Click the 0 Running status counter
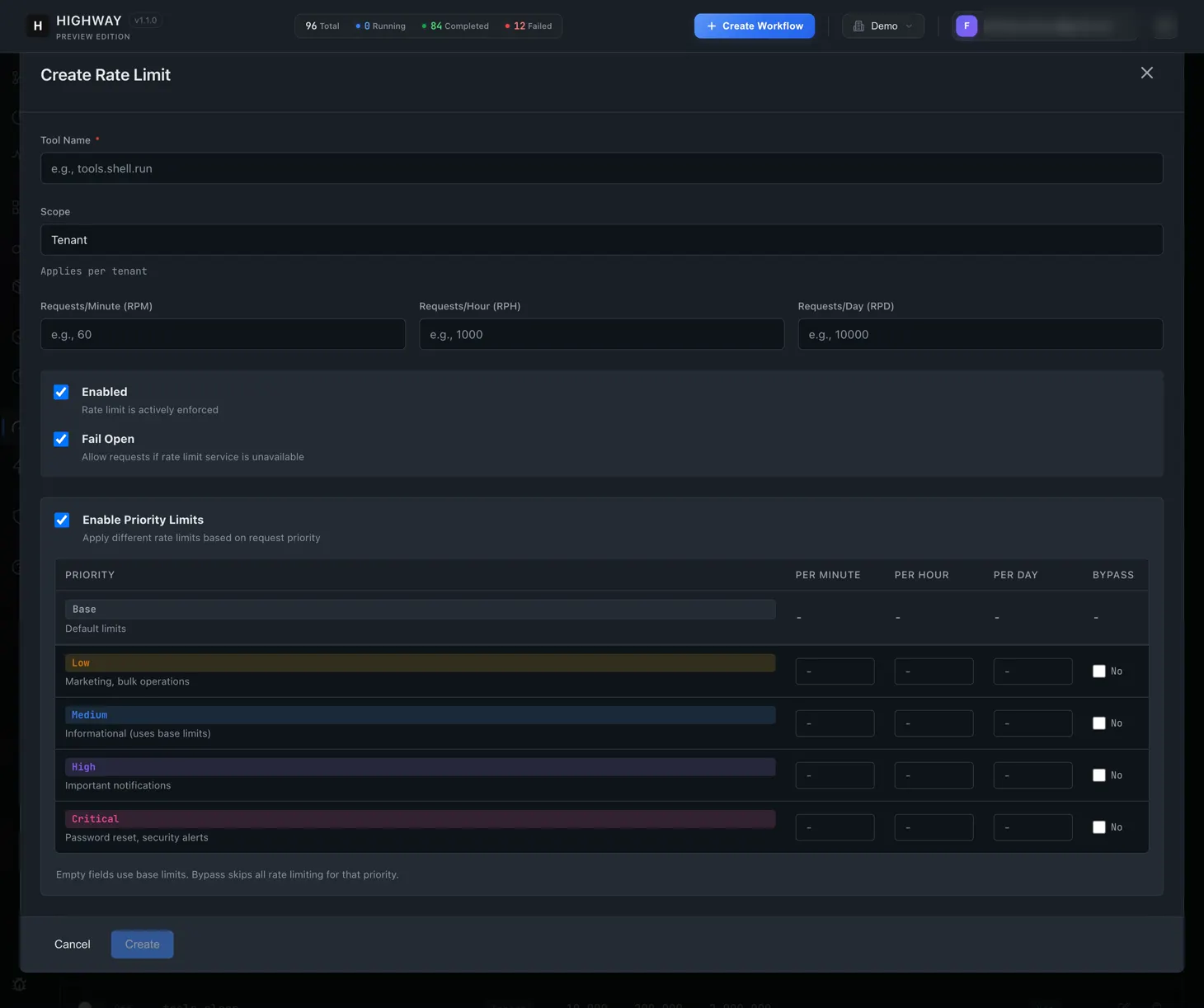Viewport: 1204px width, 1008px height. click(x=381, y=26)
